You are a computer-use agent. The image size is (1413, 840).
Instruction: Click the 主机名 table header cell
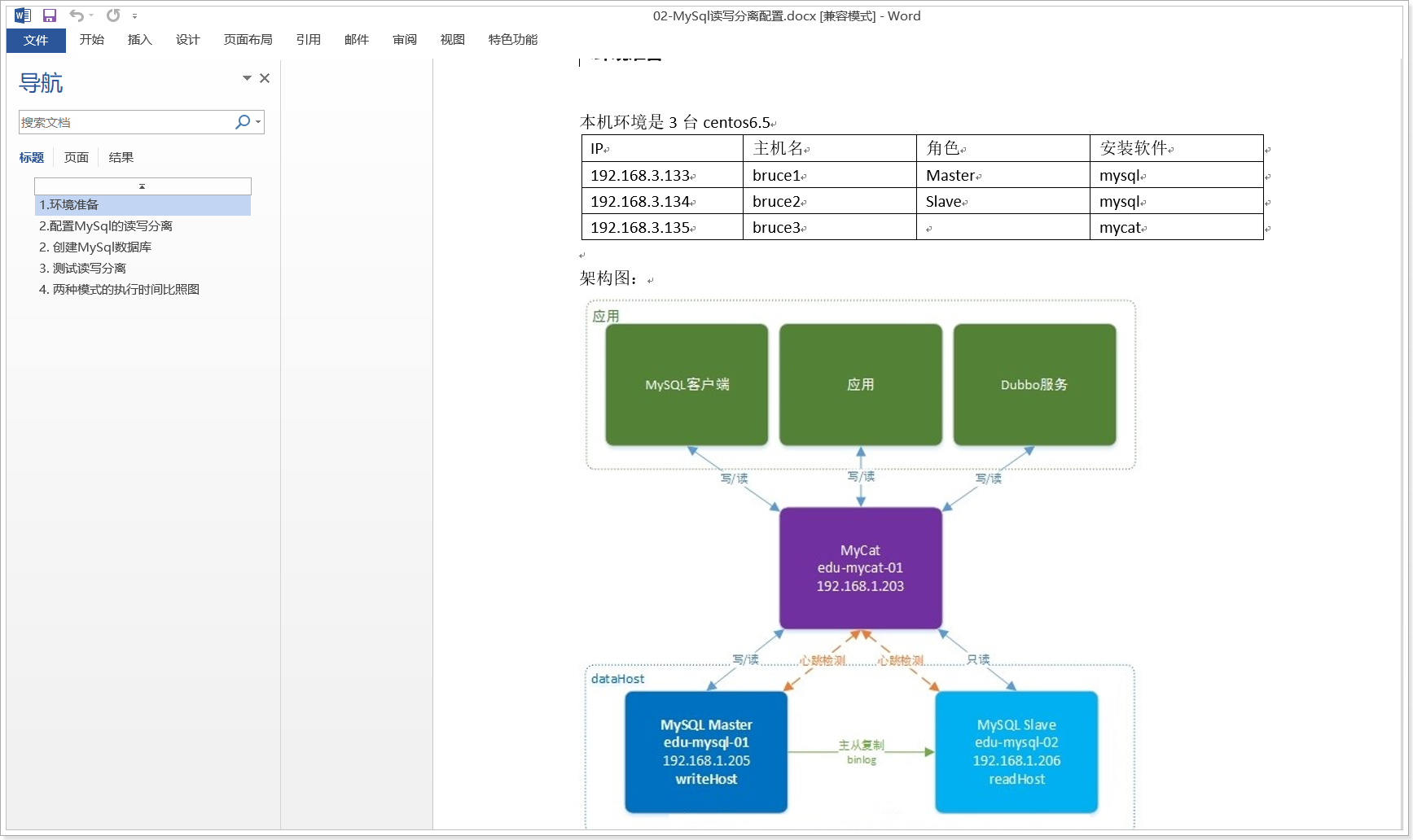[830, 148]
